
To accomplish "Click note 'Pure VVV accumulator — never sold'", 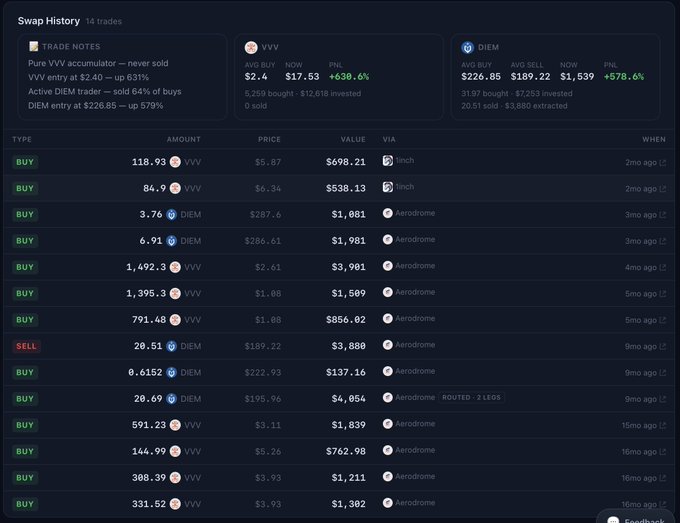I will tap(98, 63).
